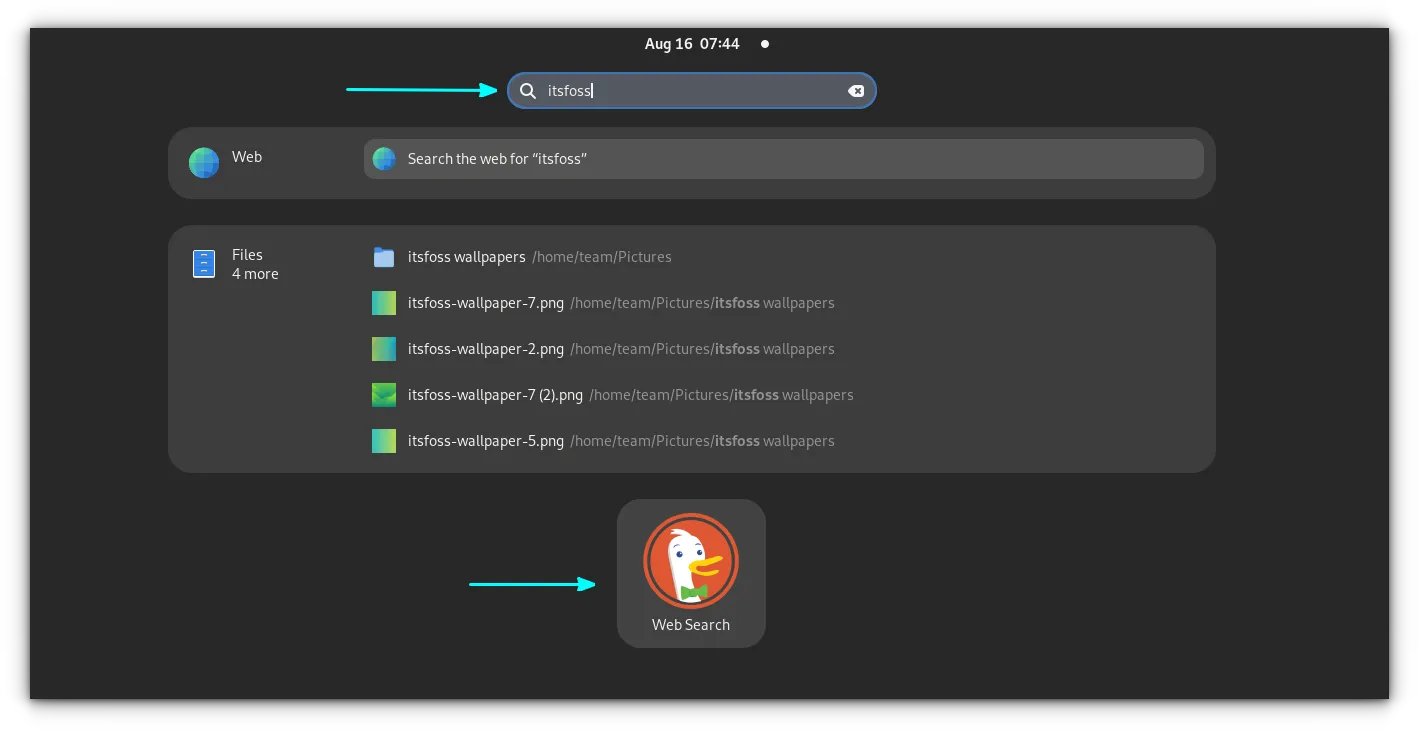Open the itsfoss wallpapers folder icon
This screenshot has height=731, width=1419.
[384, 256]
